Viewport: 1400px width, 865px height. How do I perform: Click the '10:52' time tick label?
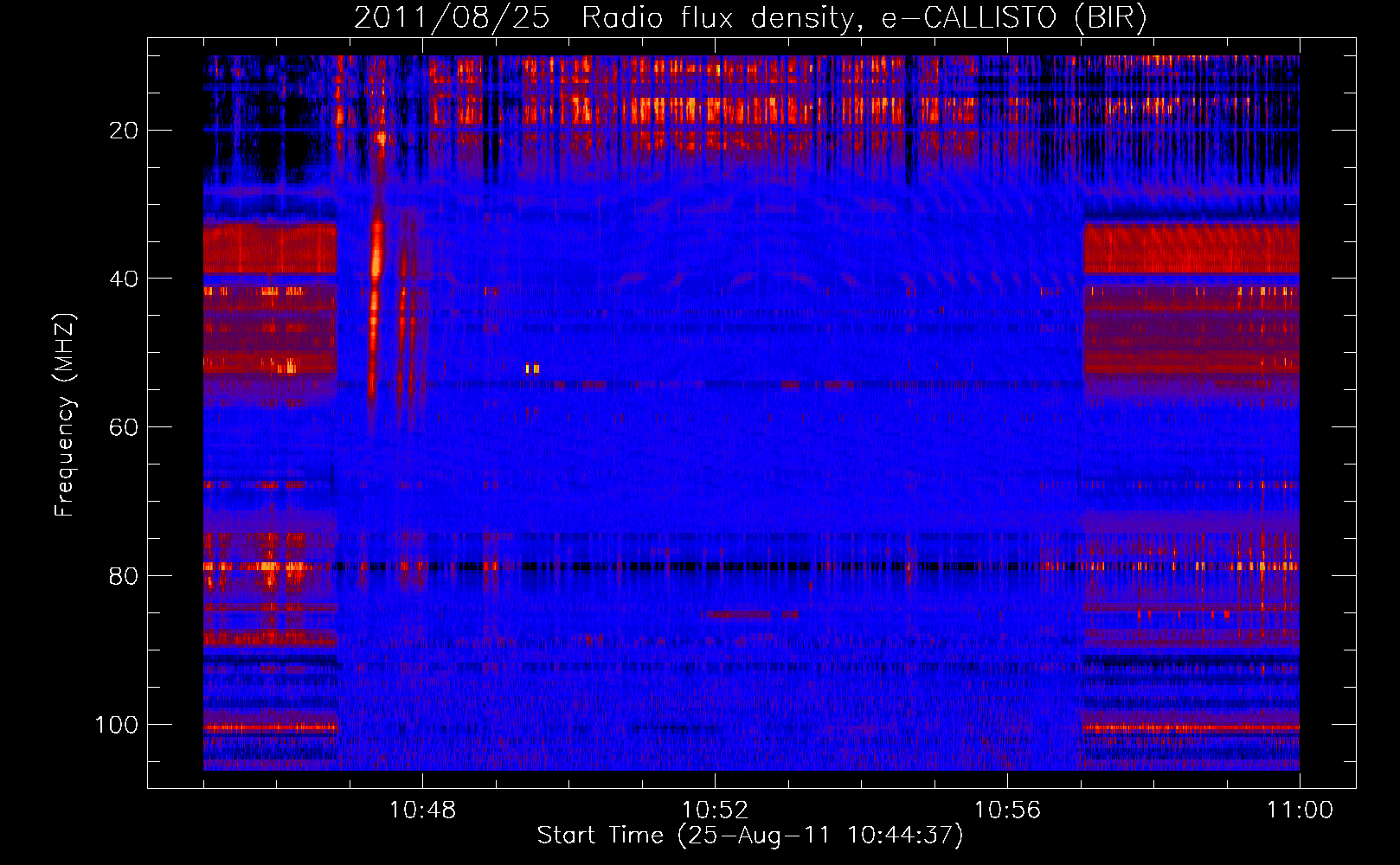pos(715,811)
